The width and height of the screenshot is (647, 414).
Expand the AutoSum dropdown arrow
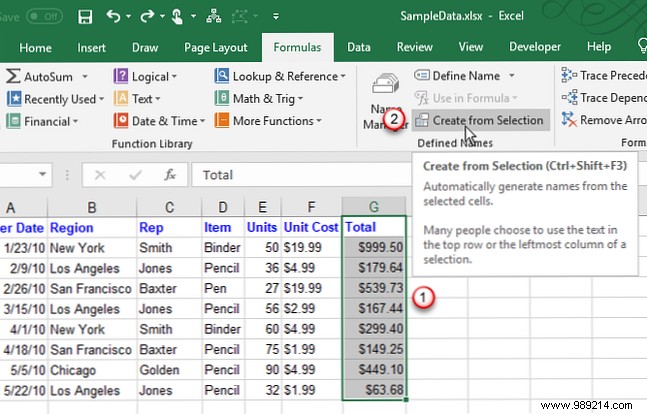click(x=85, y=76)
